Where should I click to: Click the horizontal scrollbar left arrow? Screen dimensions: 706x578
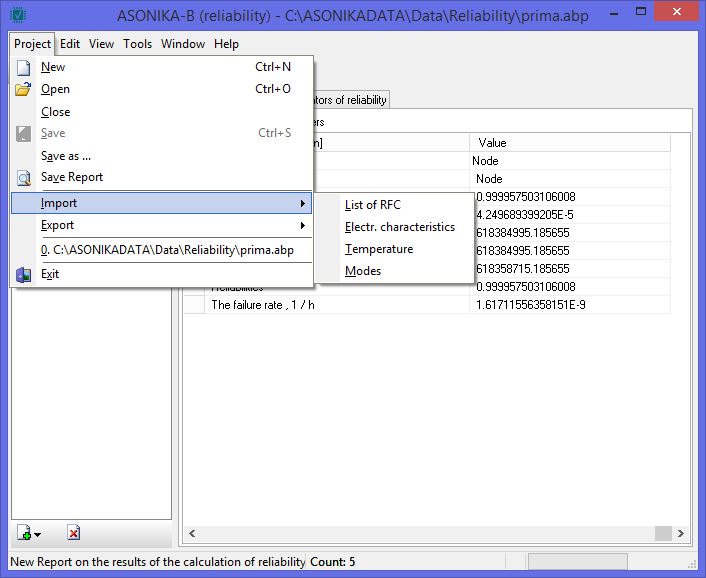pos(189,534)
